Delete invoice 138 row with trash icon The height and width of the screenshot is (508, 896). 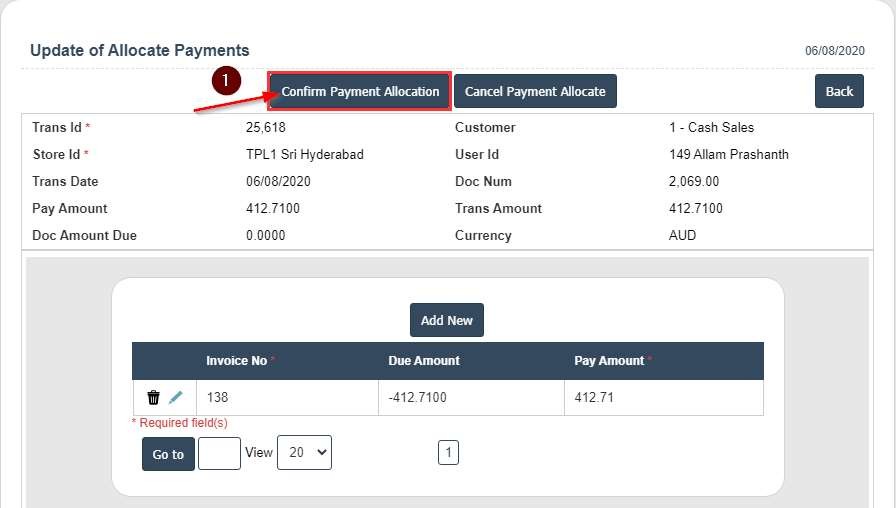point(153,397)
